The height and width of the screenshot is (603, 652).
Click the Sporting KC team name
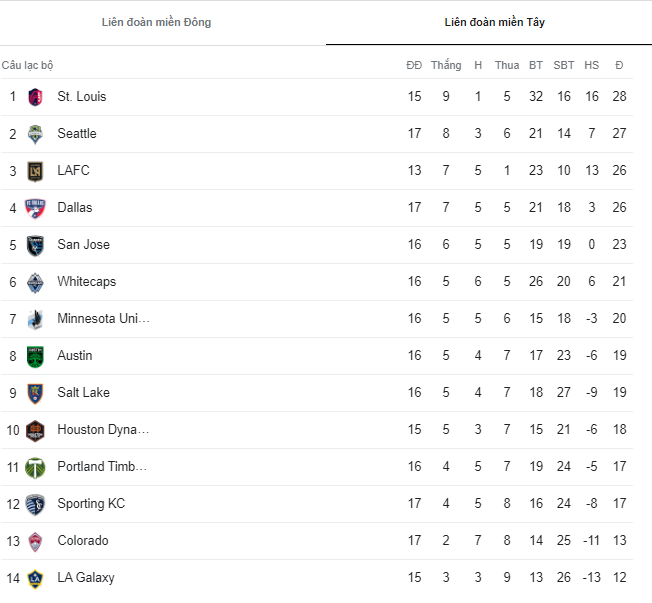pos(91,504)
